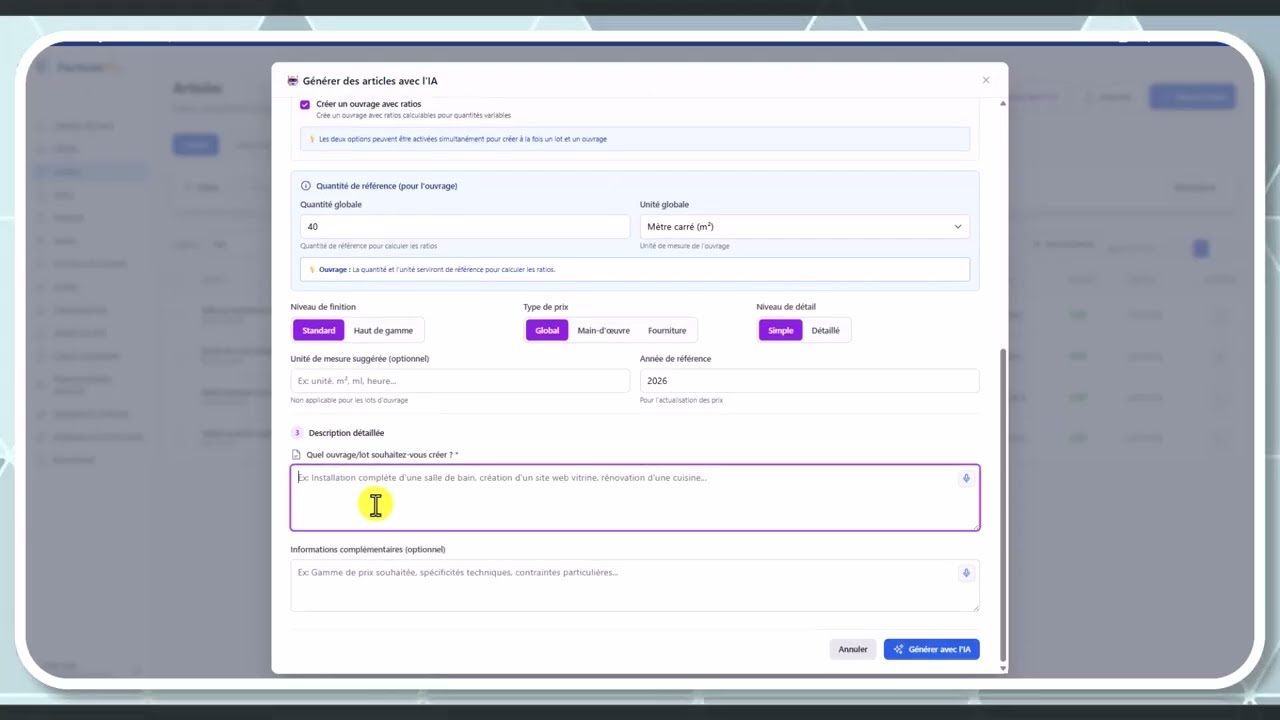Click the document icon next to "Quel ouvrage/lot" label
1280x720 pixels.
pos(296,455)
